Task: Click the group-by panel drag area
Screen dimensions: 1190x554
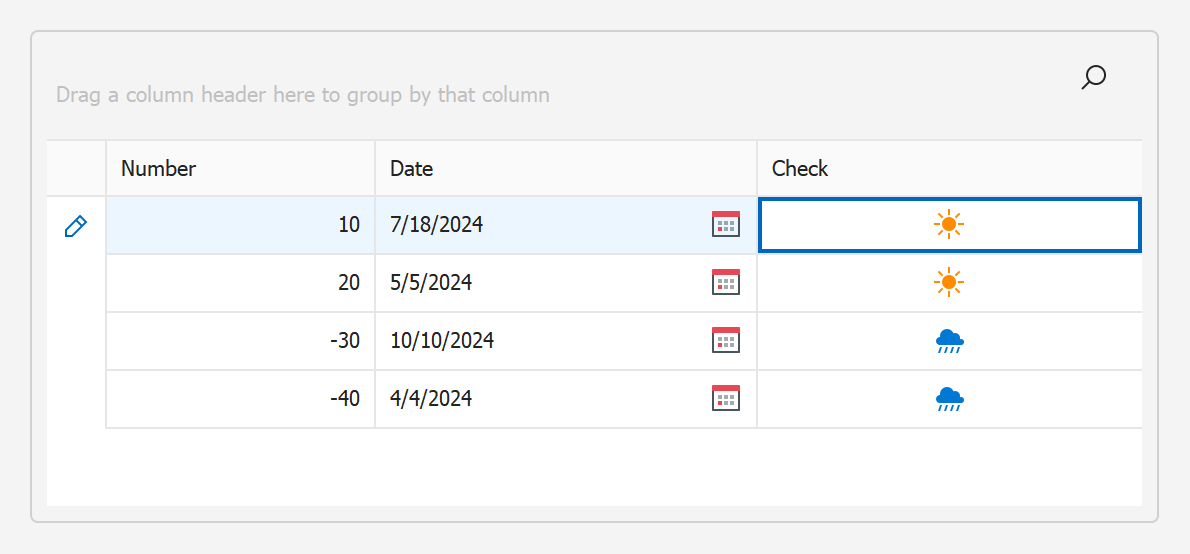Action: click(x=302, y=95)
